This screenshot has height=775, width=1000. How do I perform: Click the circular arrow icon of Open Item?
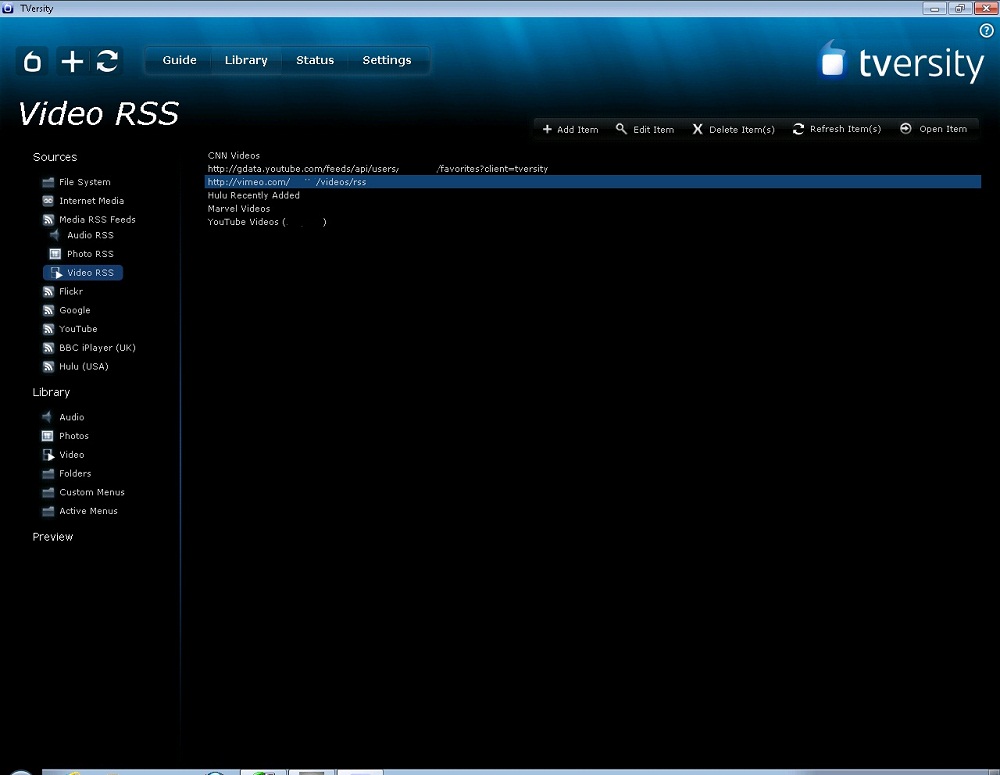(906, 129)
